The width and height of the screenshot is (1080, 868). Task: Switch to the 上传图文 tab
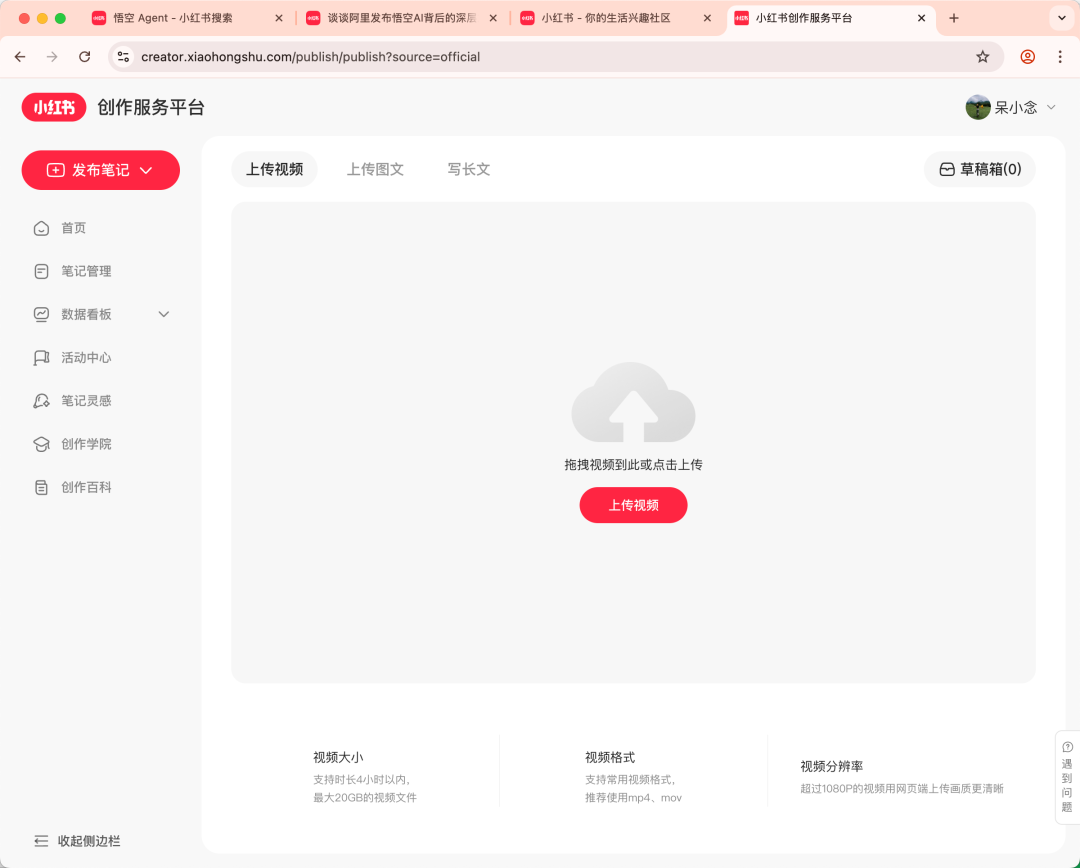coord(375,169)
